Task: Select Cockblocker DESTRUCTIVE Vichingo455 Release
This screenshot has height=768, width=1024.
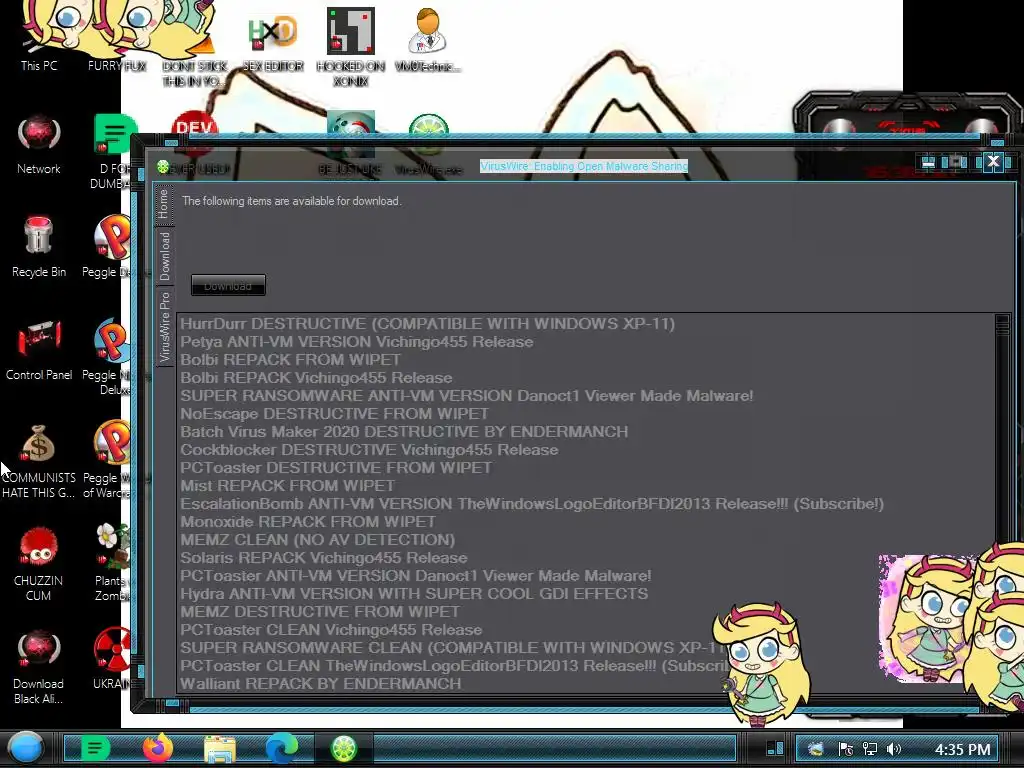Action: click(x=370, y=450)
